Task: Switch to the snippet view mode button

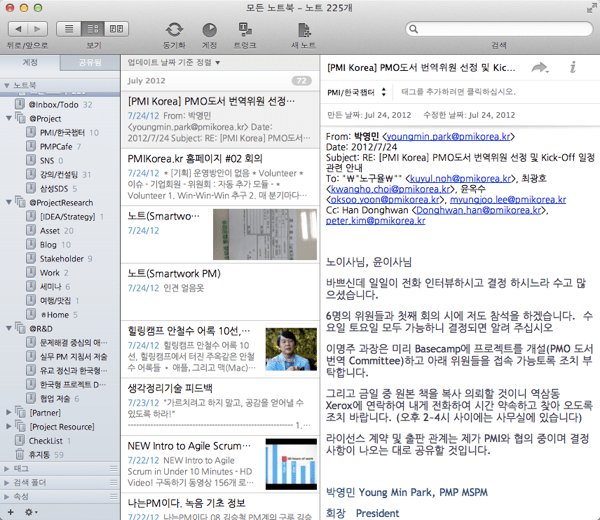Action: tap(93, 30)
